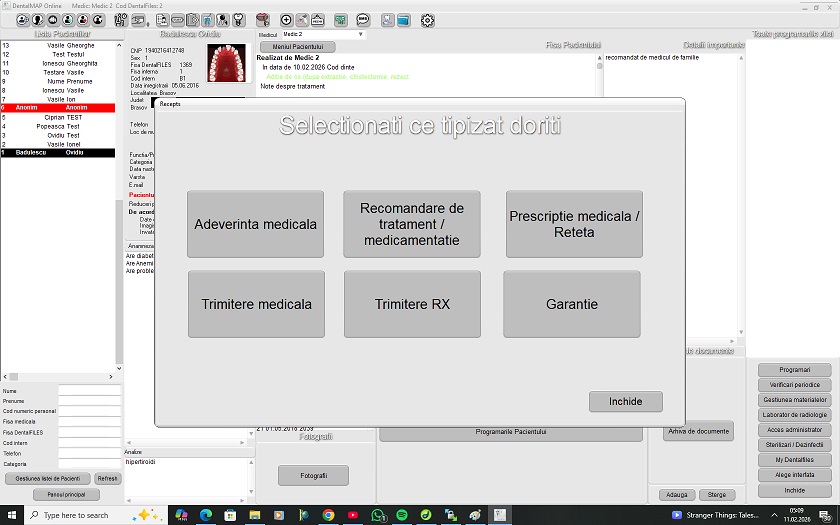Open Verificari periodice
Viewport: 840px width, 525px height.
point(794,385)
